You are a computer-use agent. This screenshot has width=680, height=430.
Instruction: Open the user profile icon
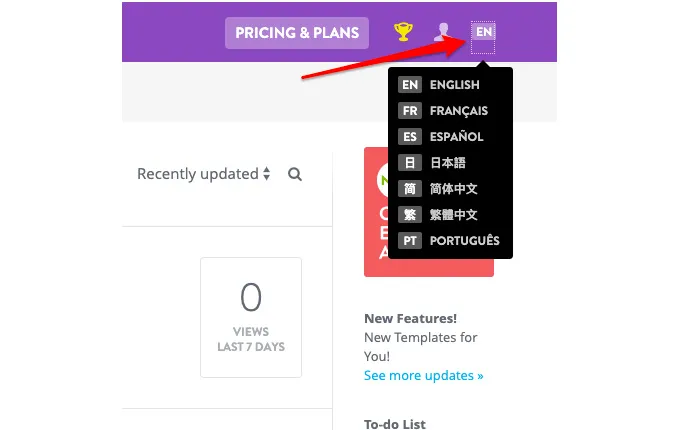click(x=443, y=32)
